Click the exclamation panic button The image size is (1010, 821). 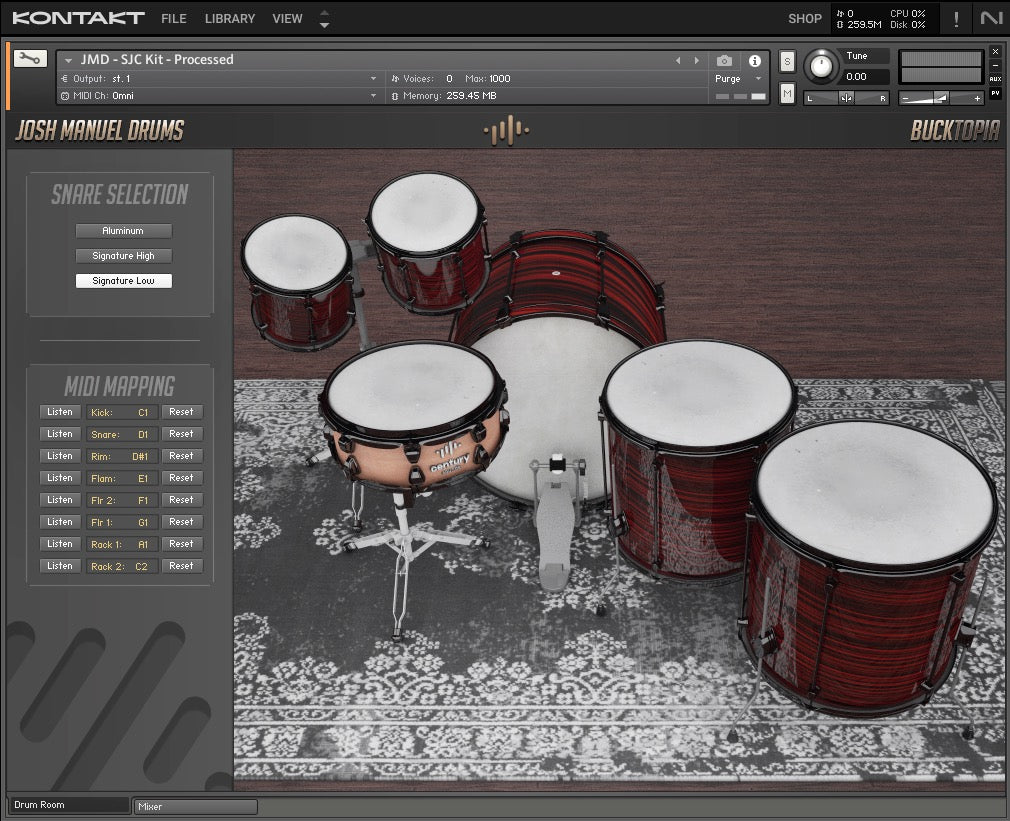coord(956,18)
